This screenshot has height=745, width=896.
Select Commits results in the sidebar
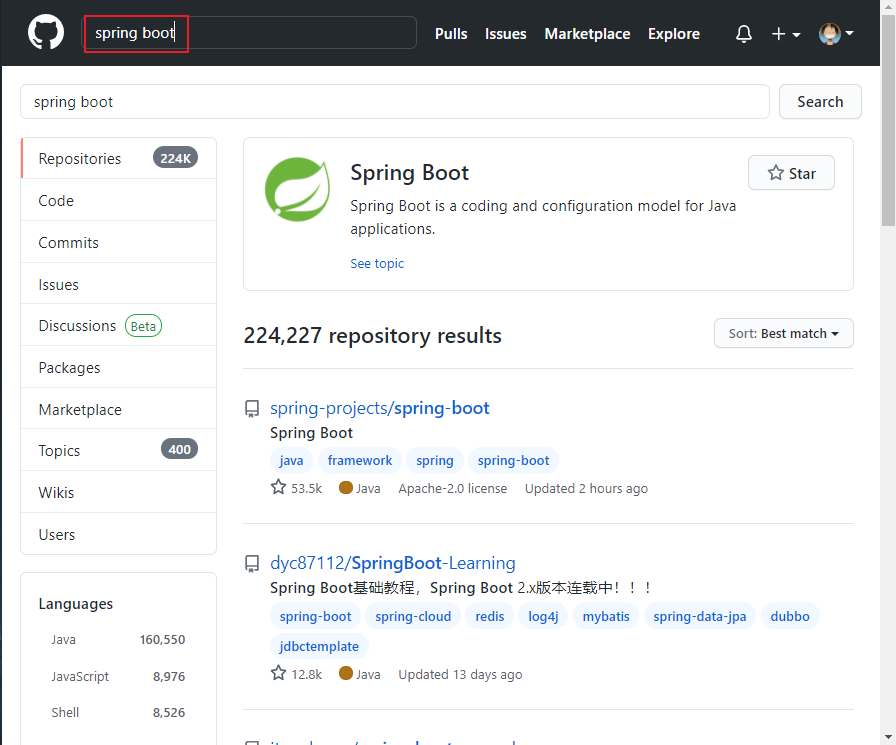click(118, 242)
